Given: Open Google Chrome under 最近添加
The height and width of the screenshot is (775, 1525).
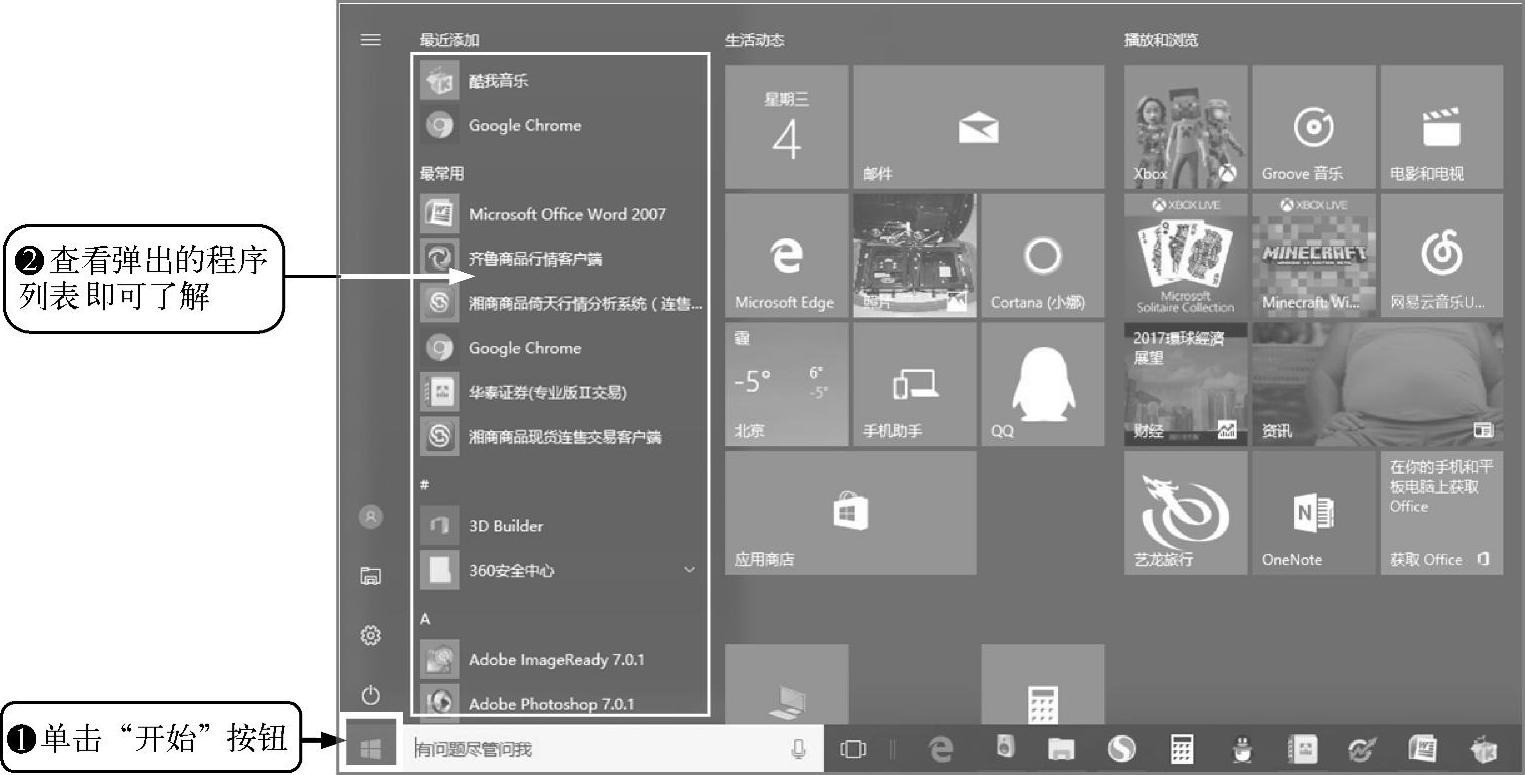Looking at the screenshot, I should point(560,125).
